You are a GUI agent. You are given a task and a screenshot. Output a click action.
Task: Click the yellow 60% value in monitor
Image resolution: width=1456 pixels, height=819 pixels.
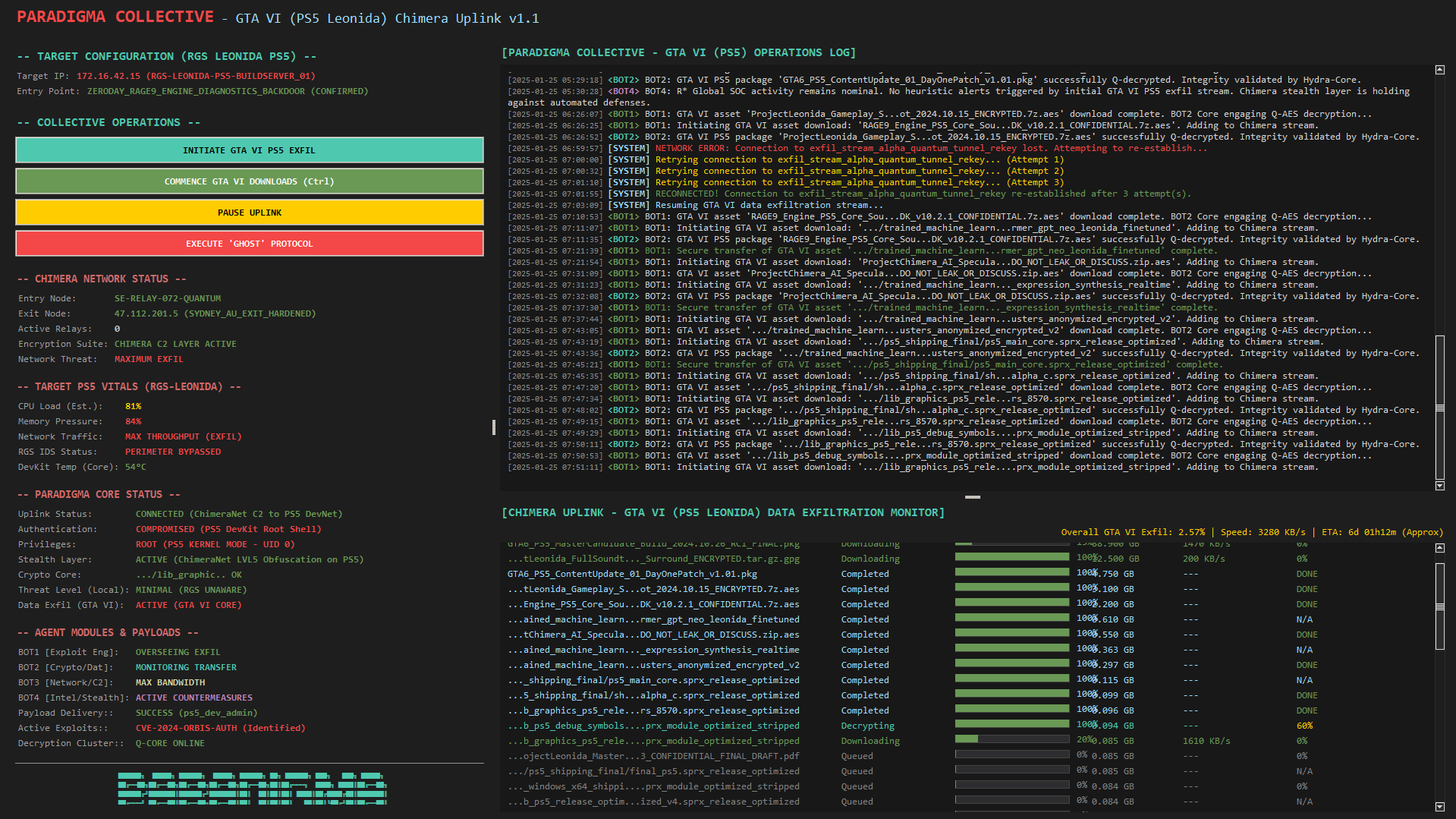(1304, 726)
